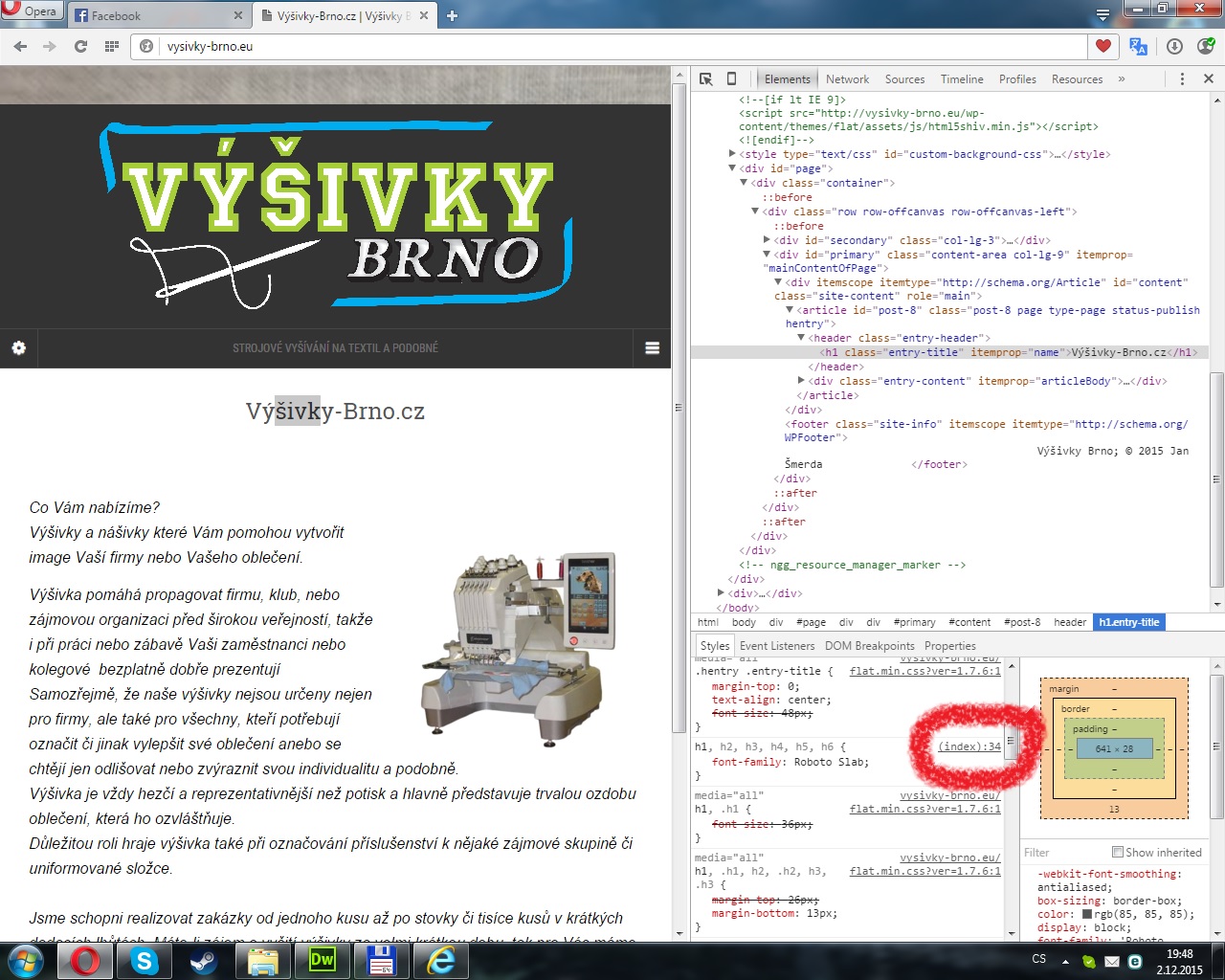Expand the entry-content div node
Image resolution: width=1225 pixels, height=980 pixels.
801,381
